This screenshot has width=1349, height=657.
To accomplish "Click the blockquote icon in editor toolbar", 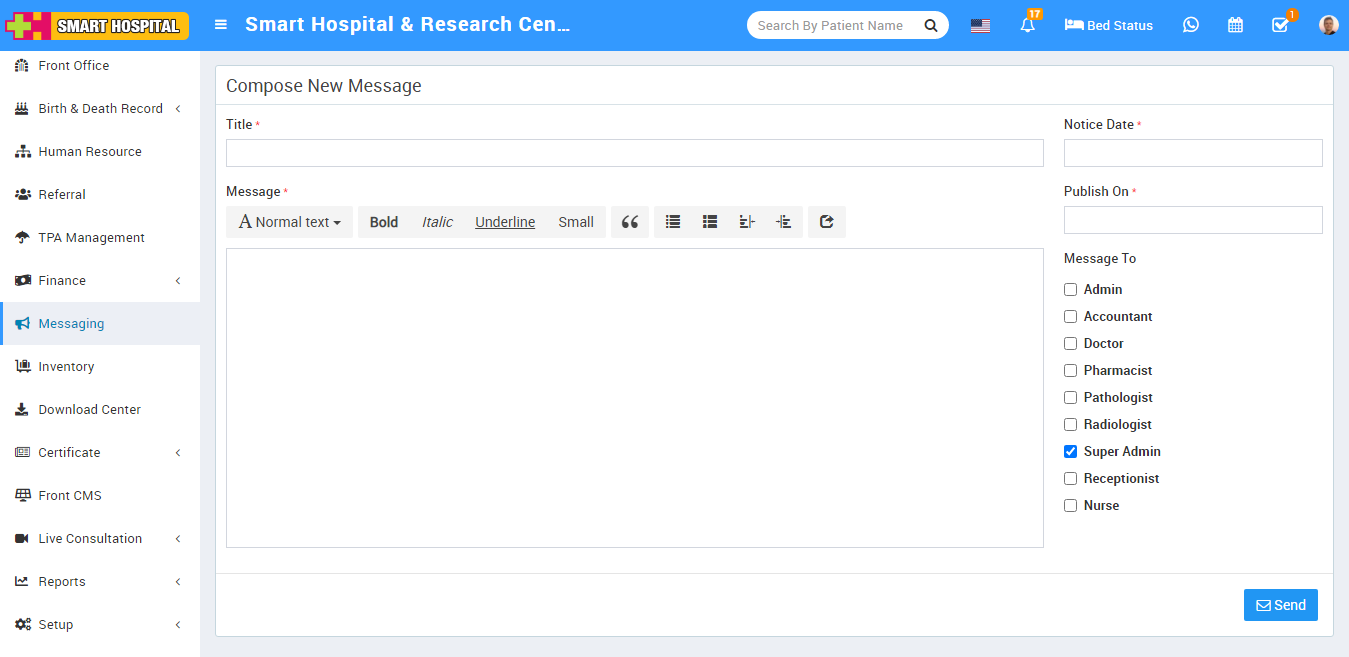I will click(629, 222).
